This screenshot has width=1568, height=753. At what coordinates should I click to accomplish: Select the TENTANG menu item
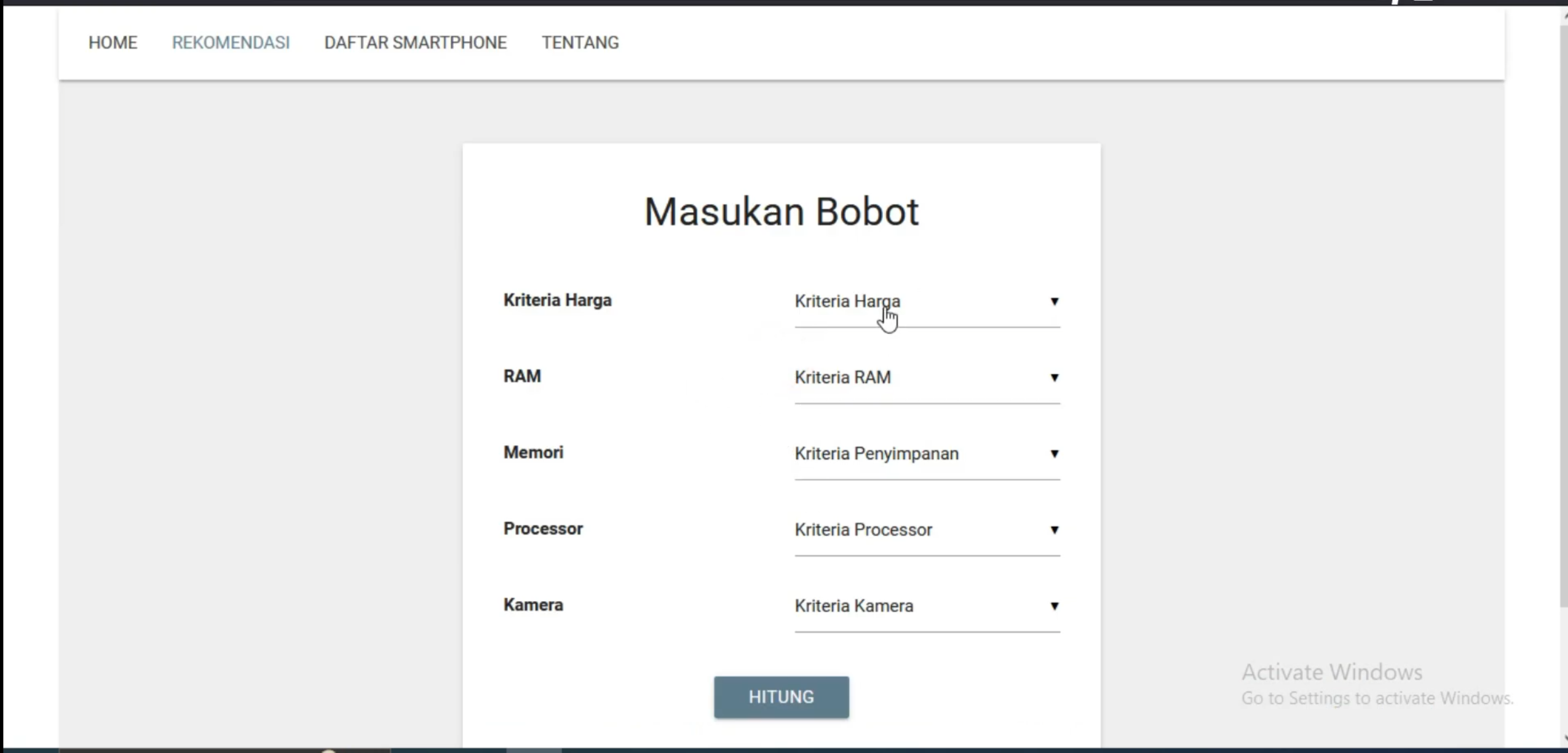580,42
